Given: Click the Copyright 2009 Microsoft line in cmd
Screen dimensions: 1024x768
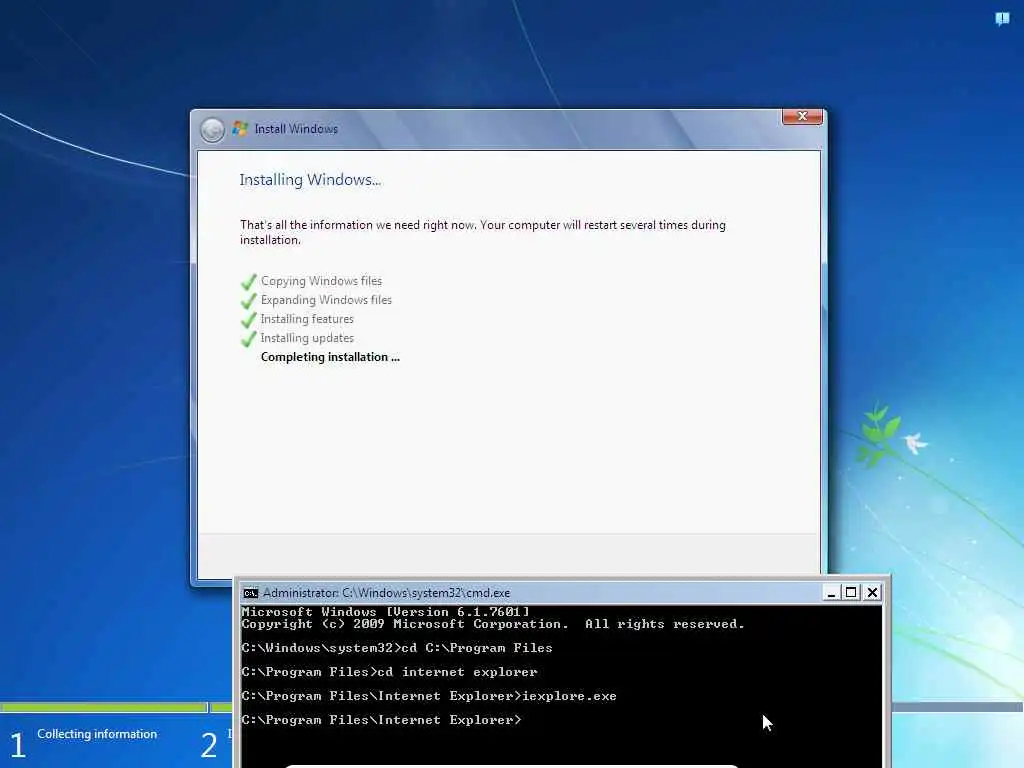Looking at the screenshot, I should pos(492,624).
